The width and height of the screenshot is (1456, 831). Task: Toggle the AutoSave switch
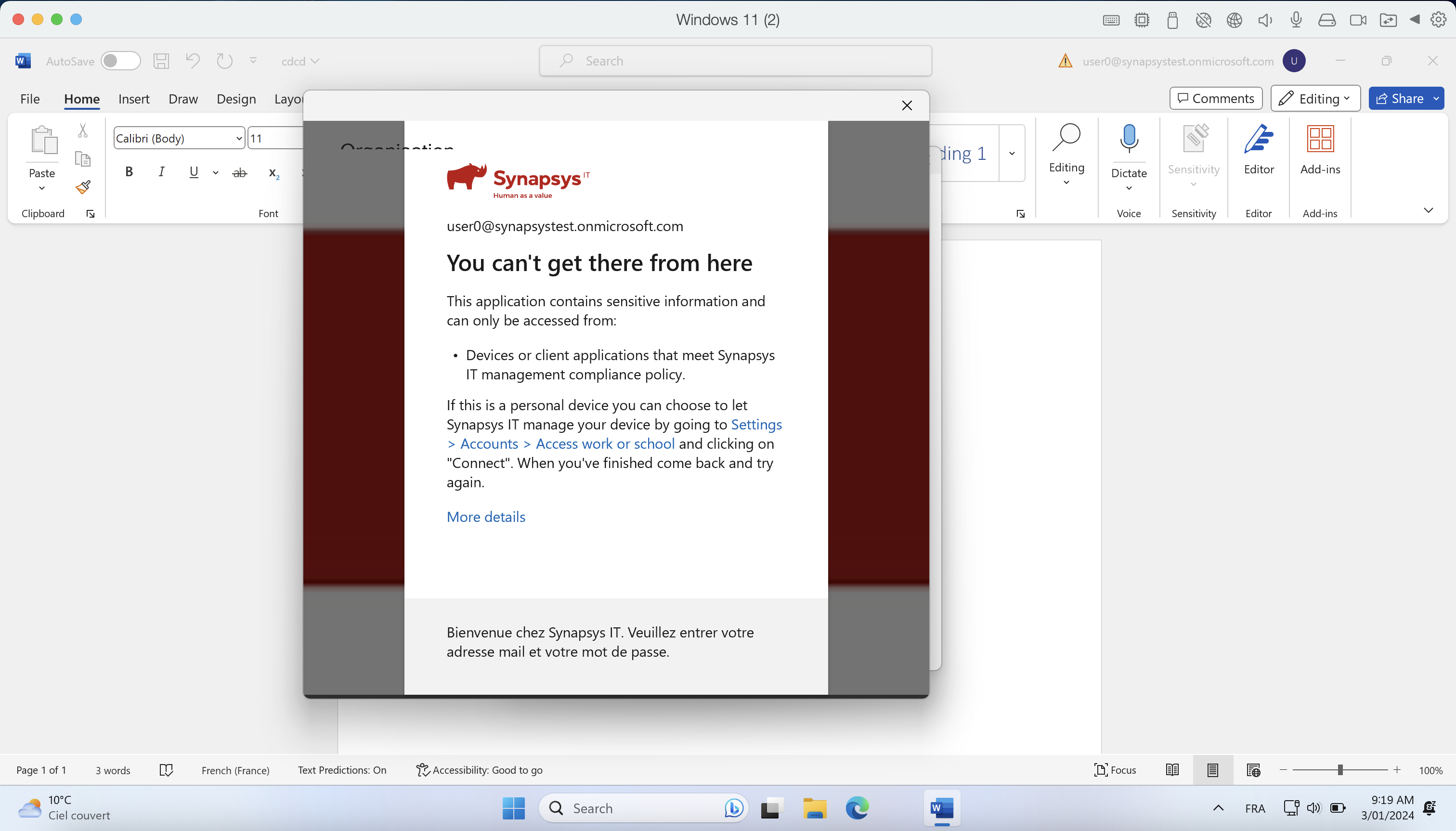120,61
